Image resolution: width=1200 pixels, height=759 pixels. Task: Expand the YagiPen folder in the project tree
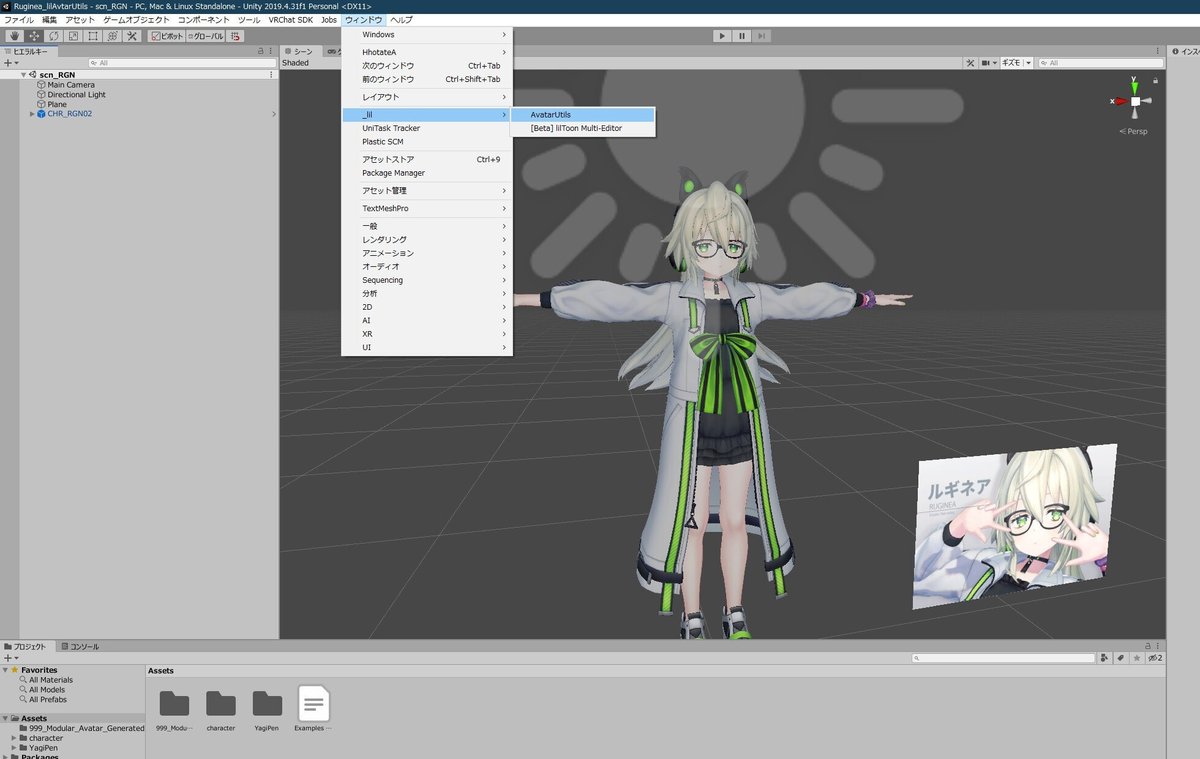click(x=14, y=748)
